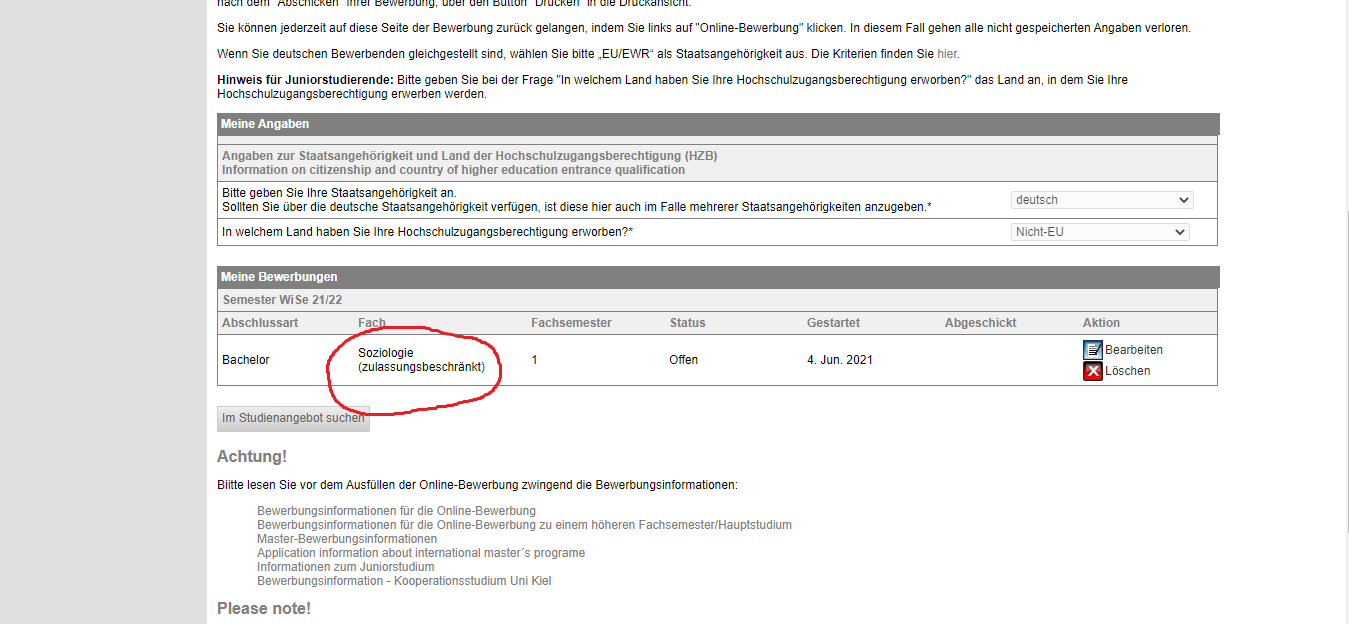This screenshot has height=624, width=1349.
Task: Select the Informationen zum Juniorstudium link
Action: pyautogui.click(x=345, y=567)
